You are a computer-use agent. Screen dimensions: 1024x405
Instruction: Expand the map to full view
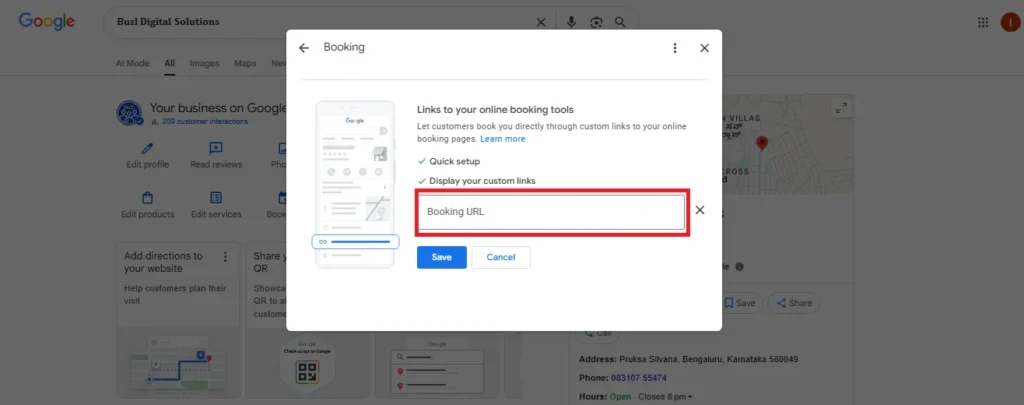(841, 108)
